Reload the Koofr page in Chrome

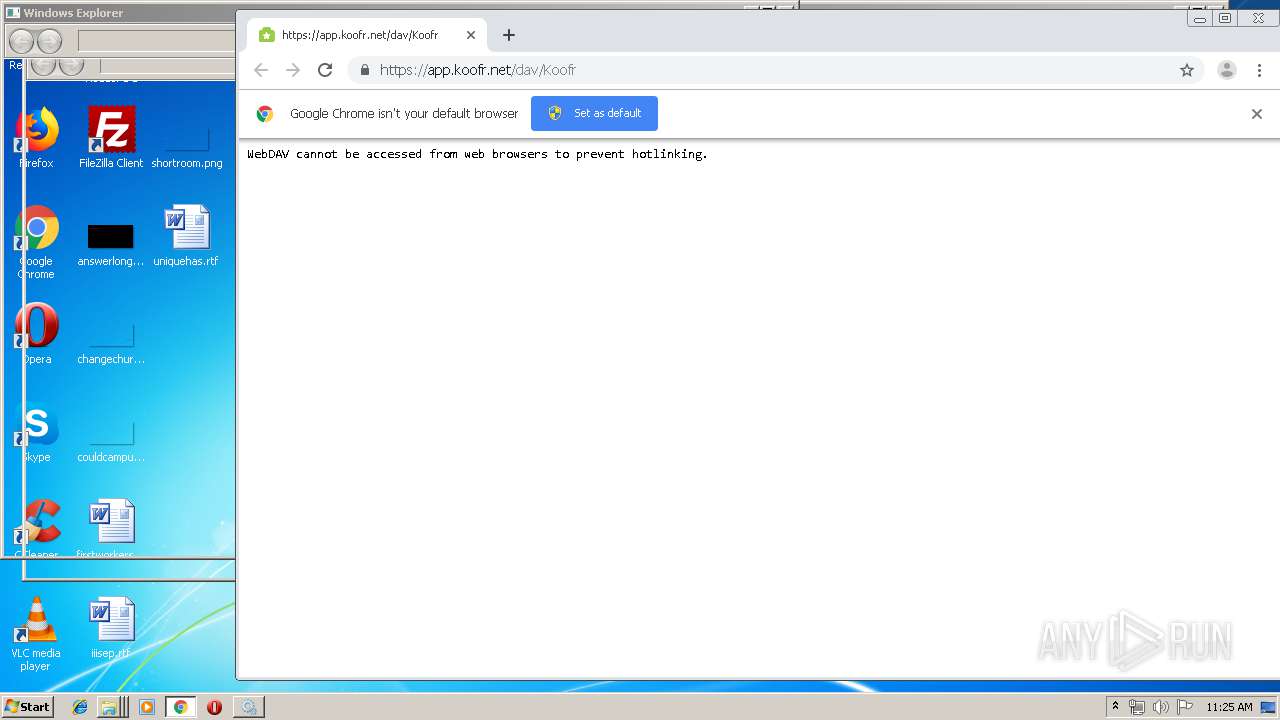[x=325, y=70]
